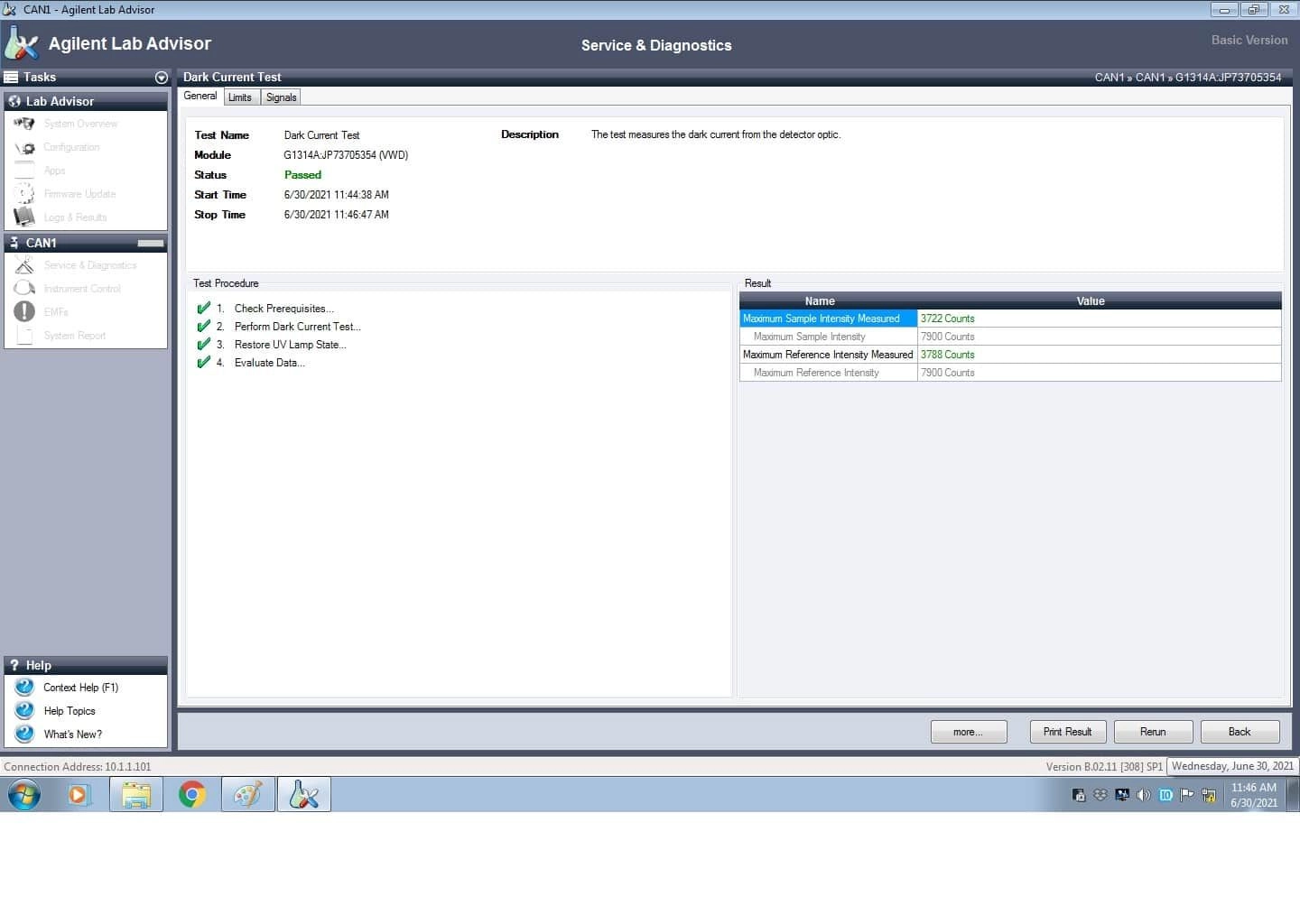1300x924 pixels.
Task: Click step 4 Evaluate Data
Action: [x=269, y=363]
